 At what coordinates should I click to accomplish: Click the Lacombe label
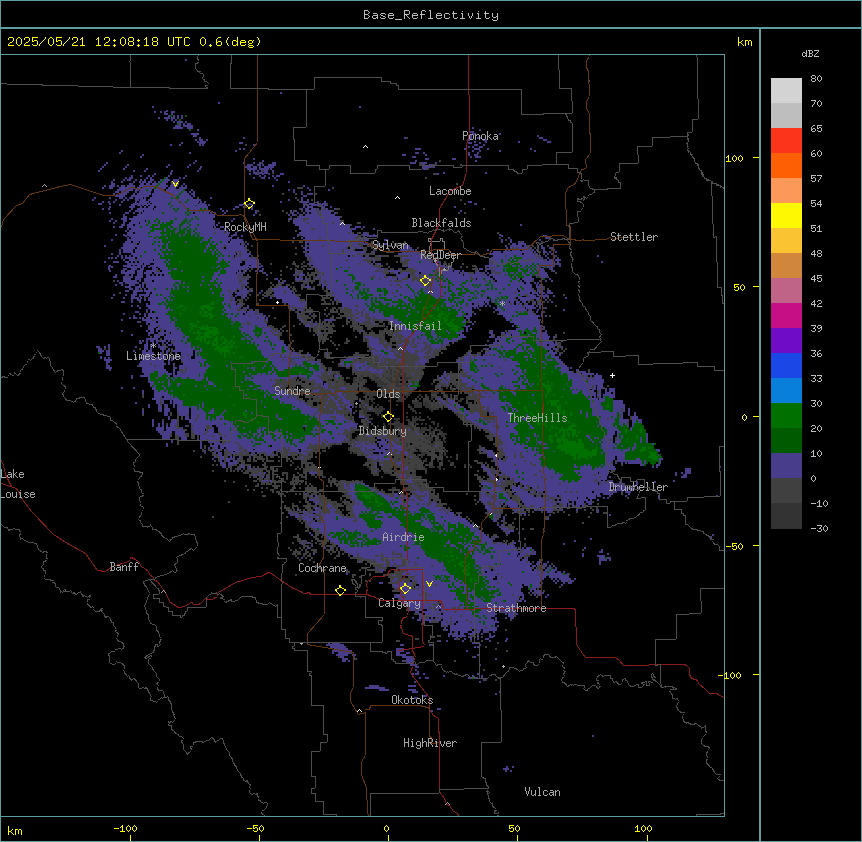(450, 191)
